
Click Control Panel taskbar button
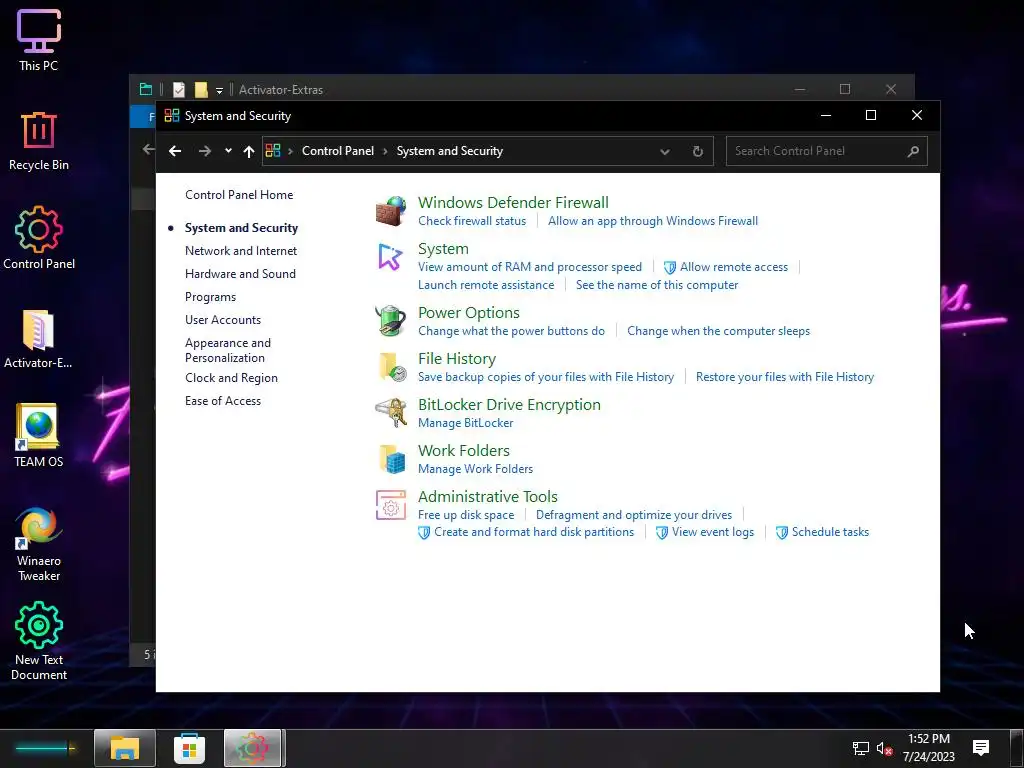253,748
